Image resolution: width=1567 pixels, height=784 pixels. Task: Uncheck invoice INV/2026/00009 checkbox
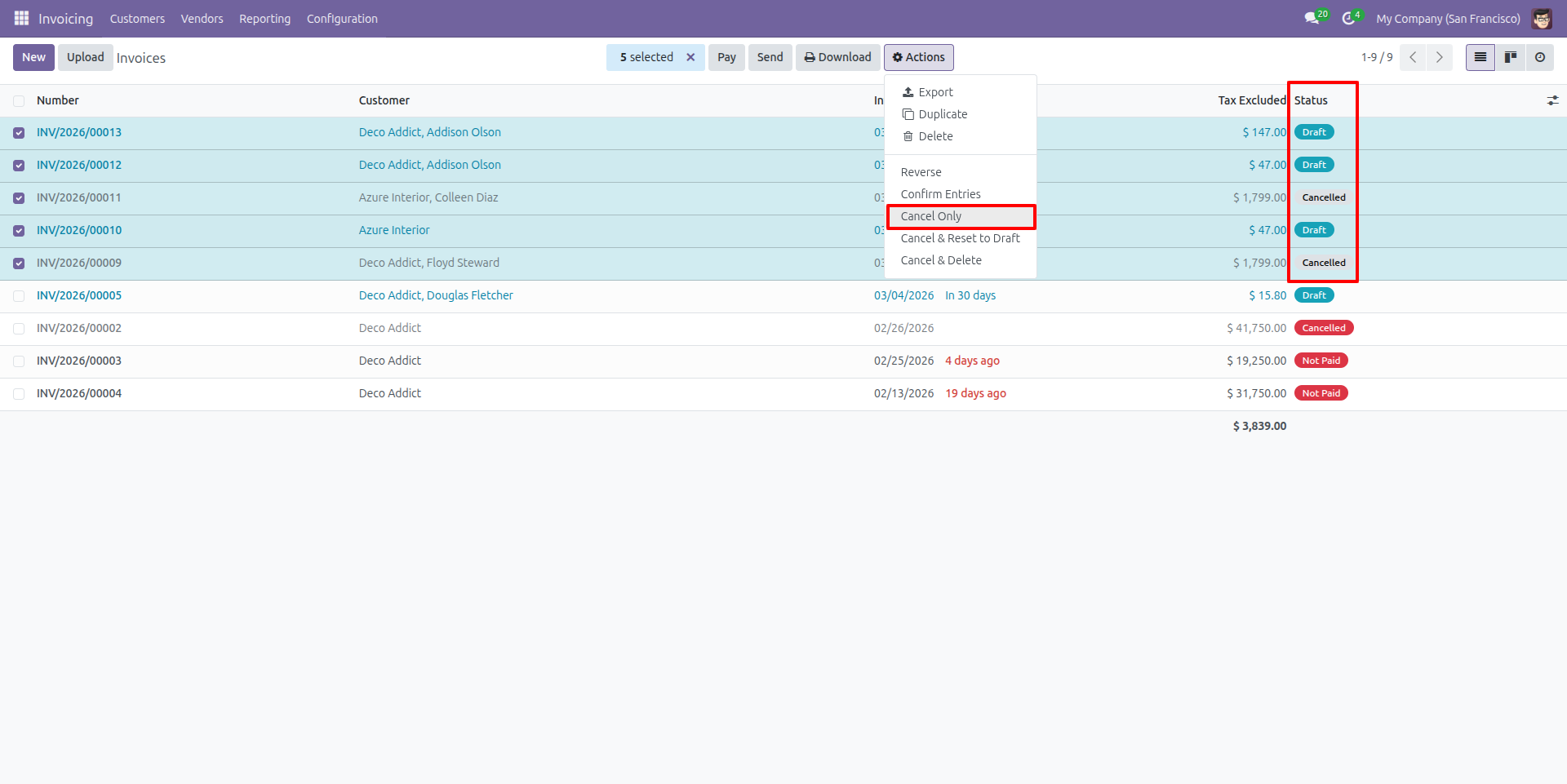19,264
